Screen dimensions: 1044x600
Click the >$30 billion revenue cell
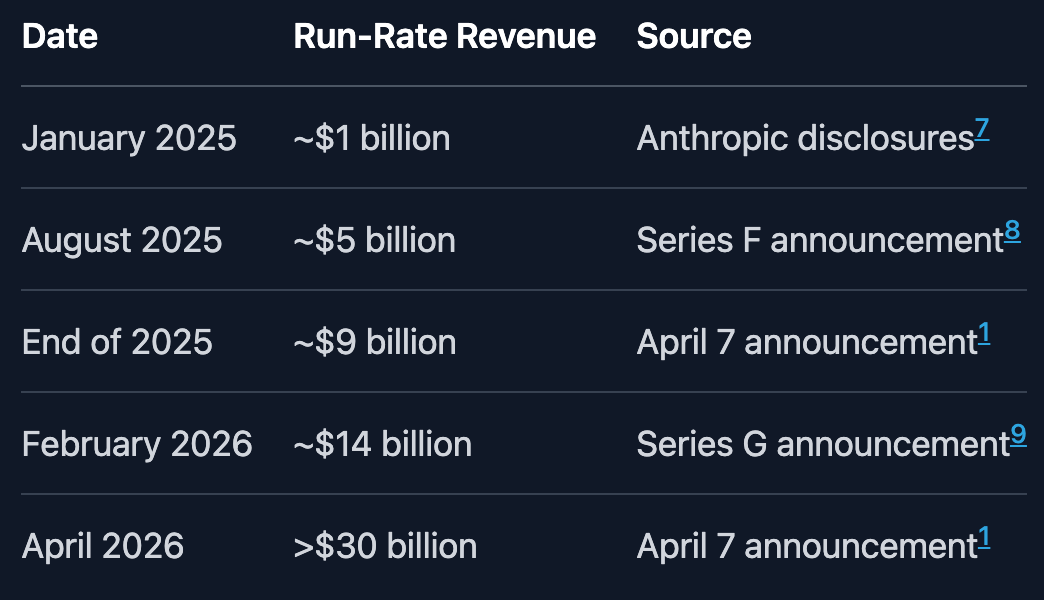(385, 546)
